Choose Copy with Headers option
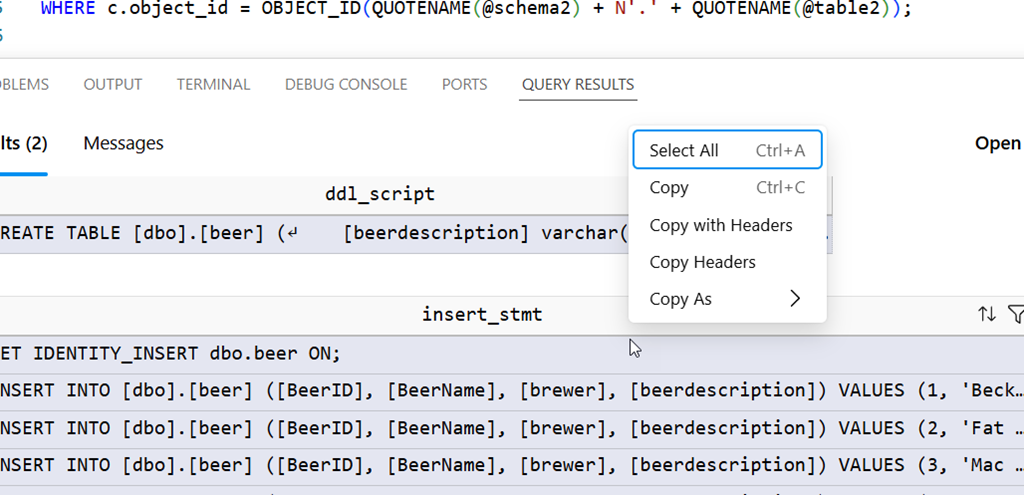 tap(727, 225)
